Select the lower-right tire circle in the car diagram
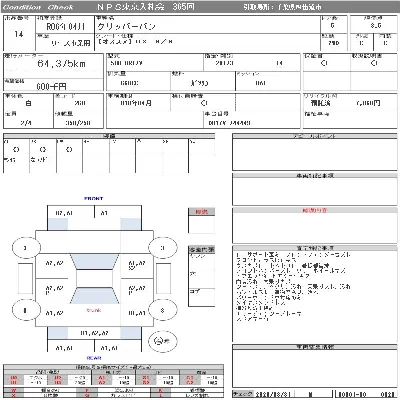The width and height of the screenshot is (400, 400). coord(162,310)
